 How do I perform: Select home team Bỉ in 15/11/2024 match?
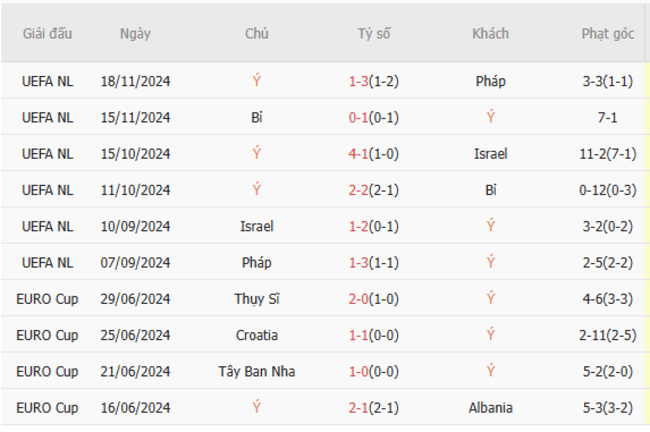[x=257, y=118]
